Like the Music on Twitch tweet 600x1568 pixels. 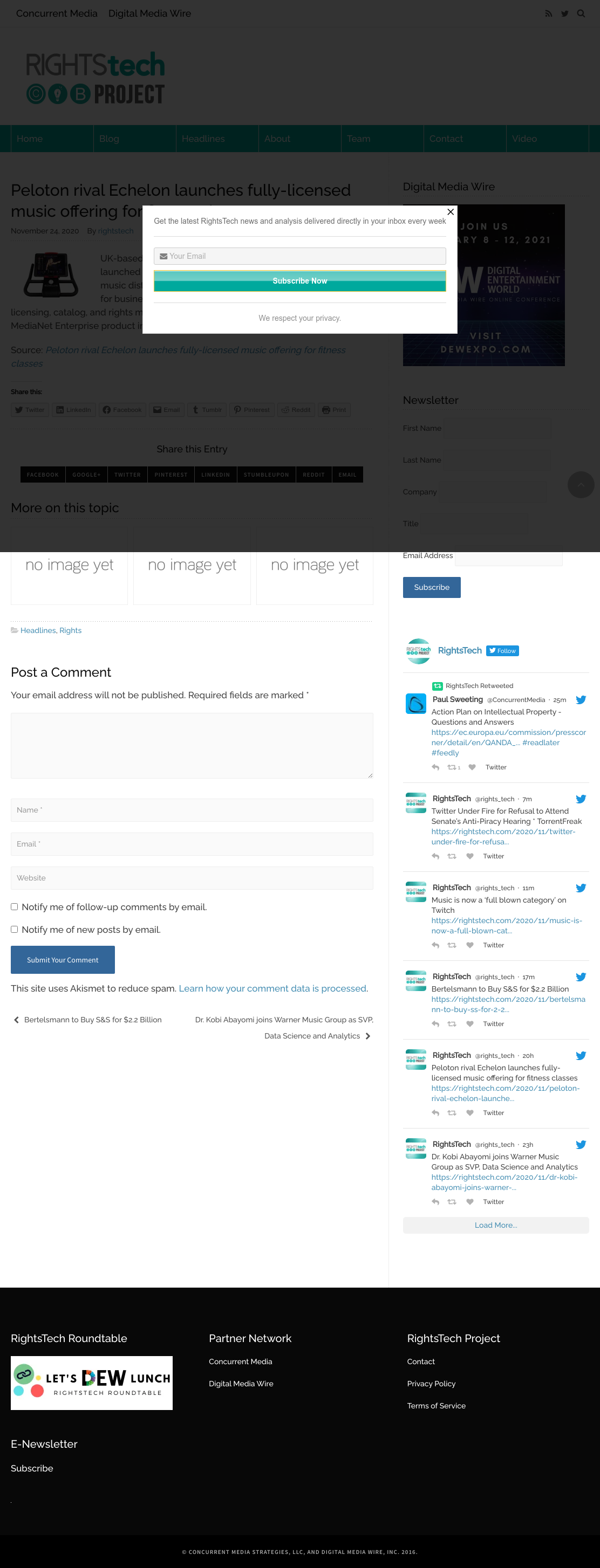pyautogui.click(x=469, y=945)
